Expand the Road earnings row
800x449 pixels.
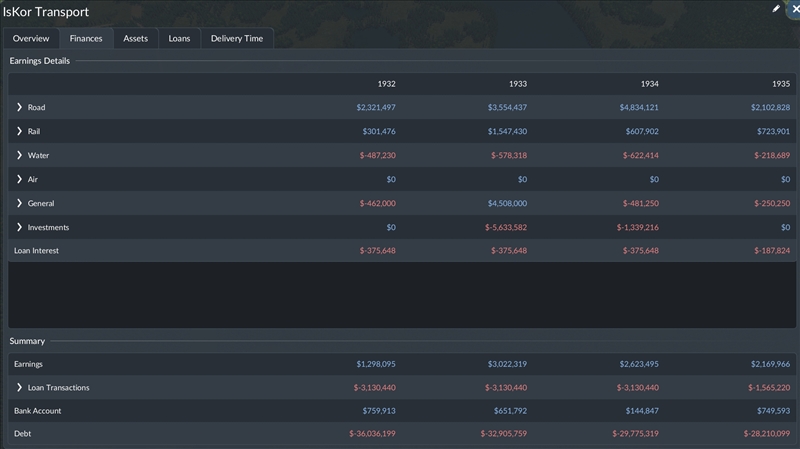click(x=19, y=107)
